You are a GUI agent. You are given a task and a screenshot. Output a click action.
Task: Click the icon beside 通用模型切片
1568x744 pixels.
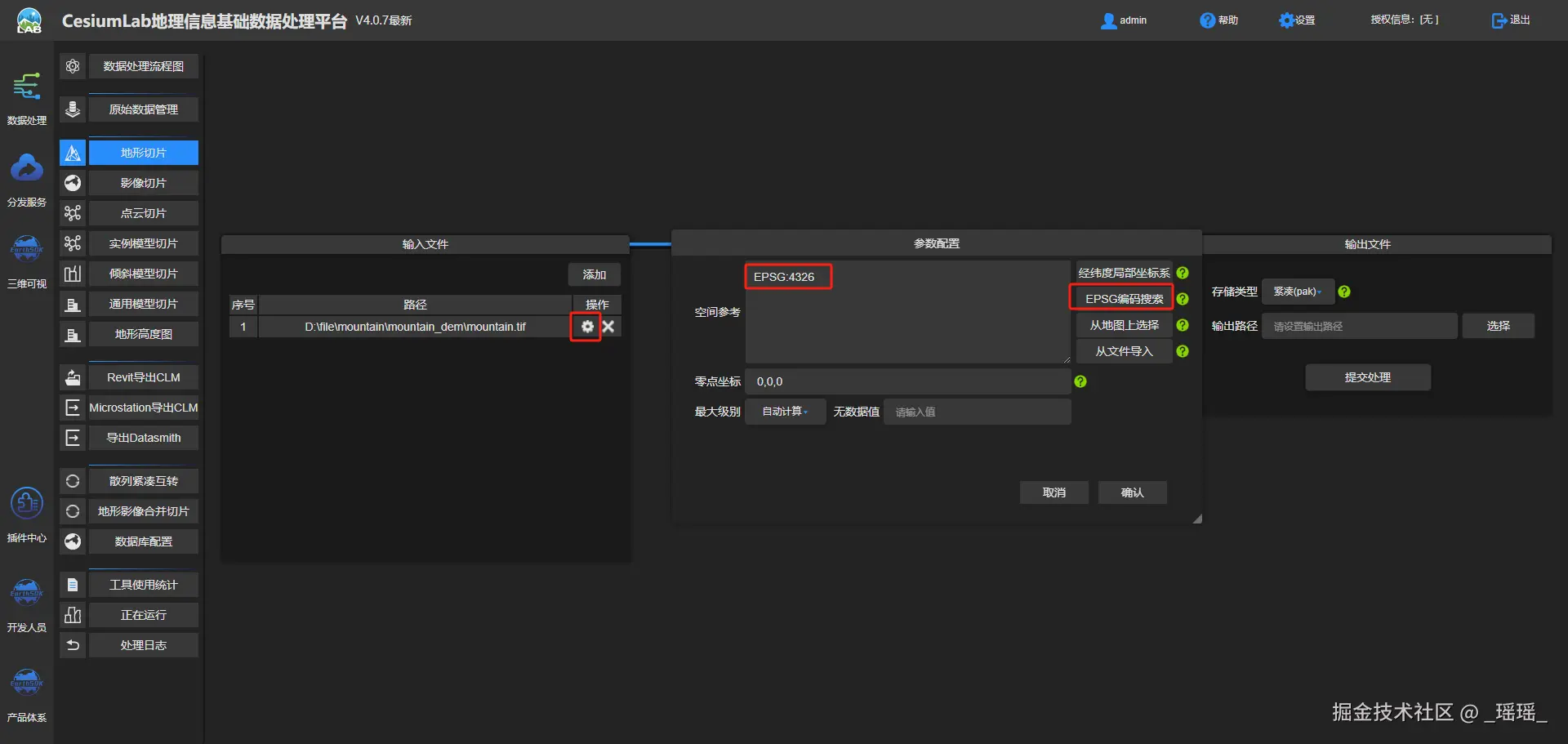[73, 304]
